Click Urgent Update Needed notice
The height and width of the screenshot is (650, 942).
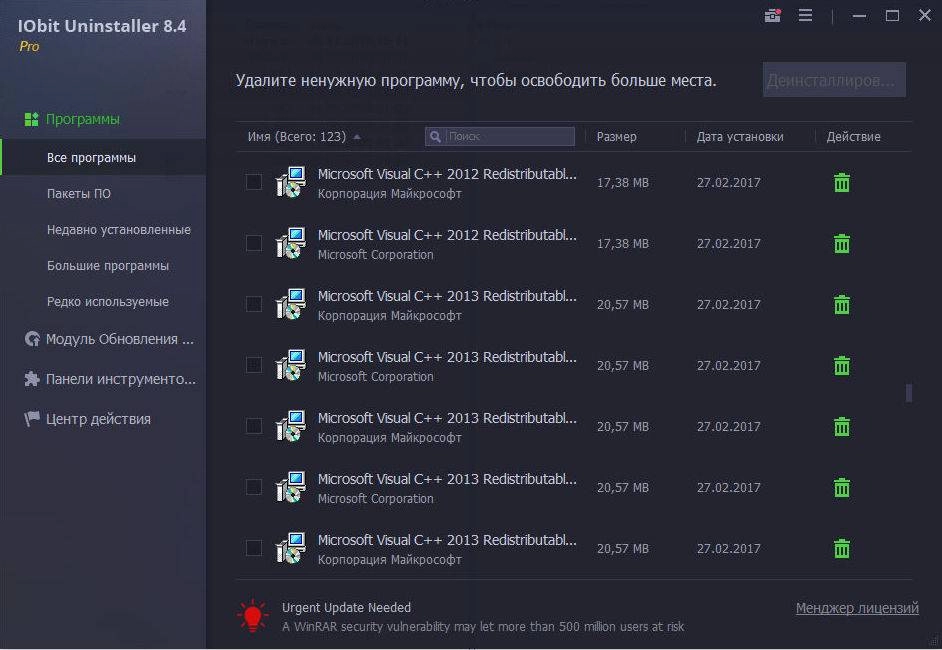346,607
